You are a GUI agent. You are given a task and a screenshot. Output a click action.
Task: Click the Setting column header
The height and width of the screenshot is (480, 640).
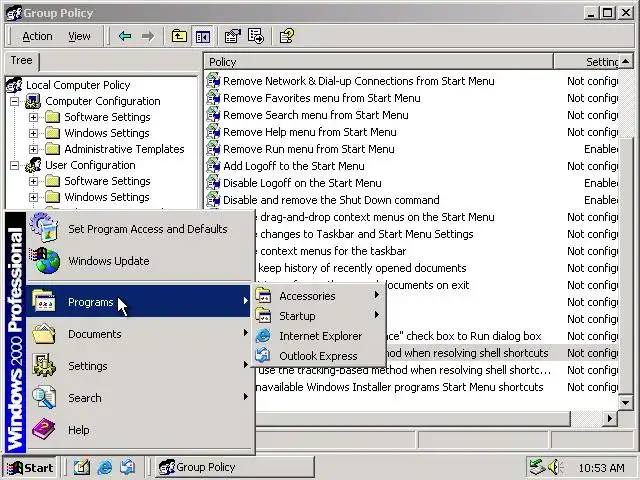[586, 62]
